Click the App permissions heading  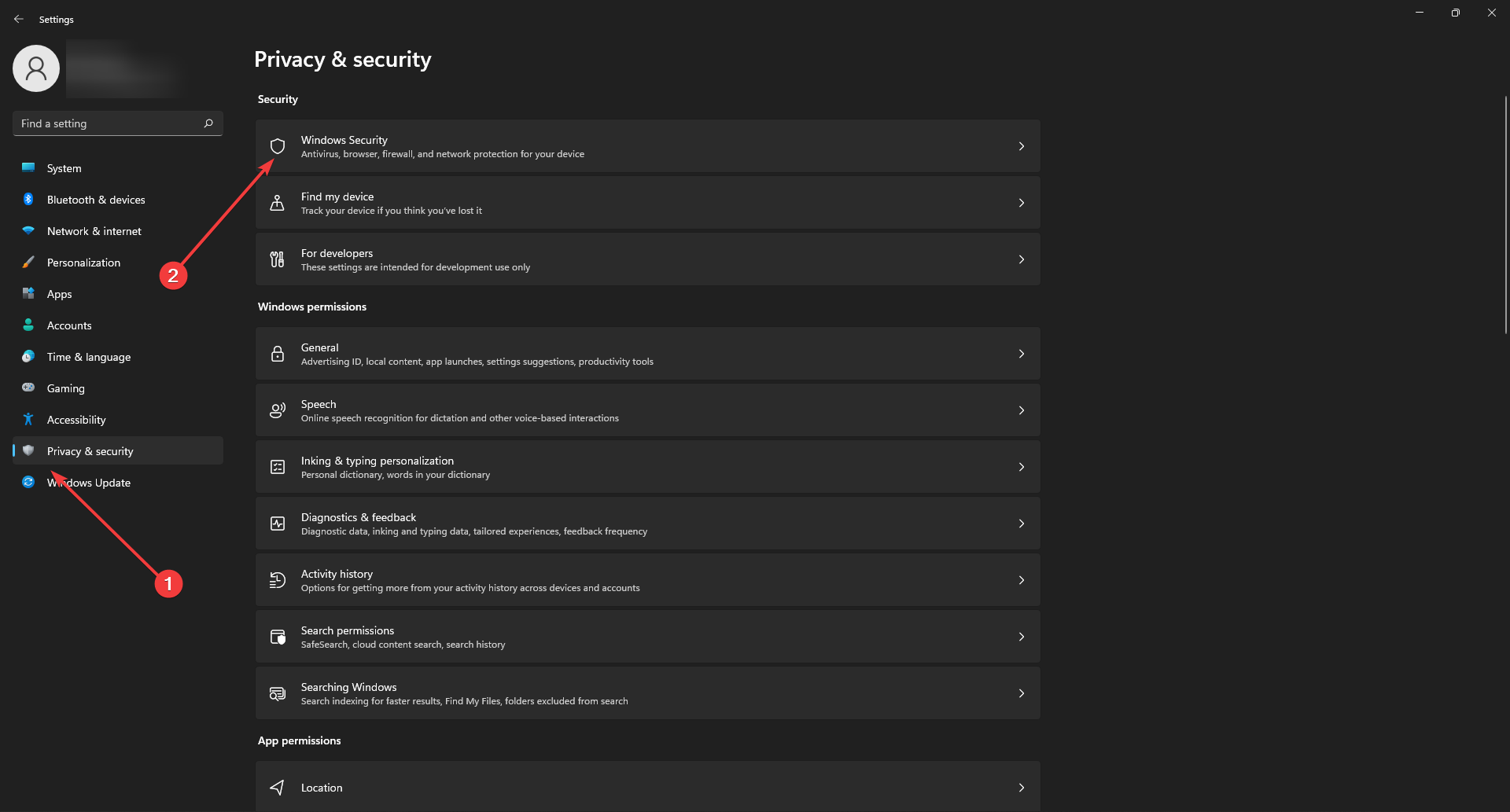(300, 740)
